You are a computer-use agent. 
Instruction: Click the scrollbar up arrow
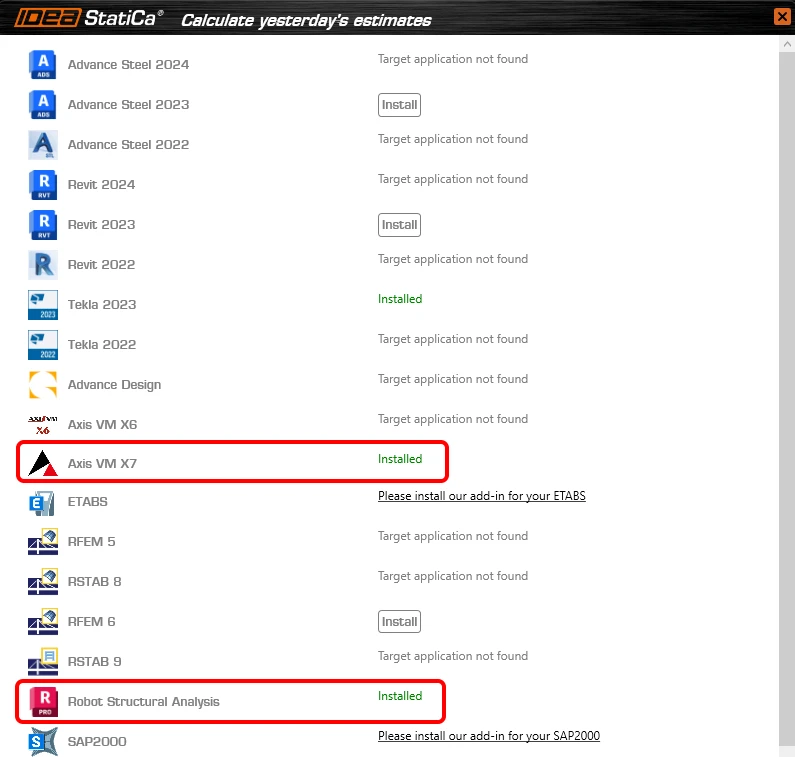coord(787,44)
